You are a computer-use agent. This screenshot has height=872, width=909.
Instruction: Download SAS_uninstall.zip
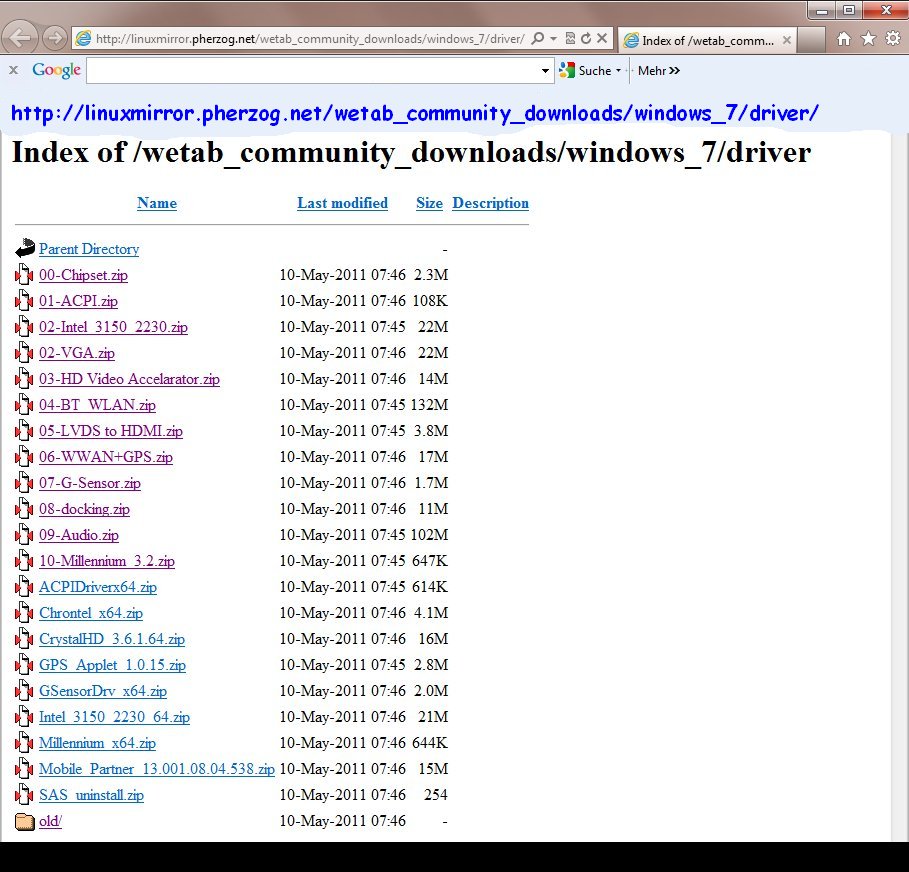click(92, 795)
